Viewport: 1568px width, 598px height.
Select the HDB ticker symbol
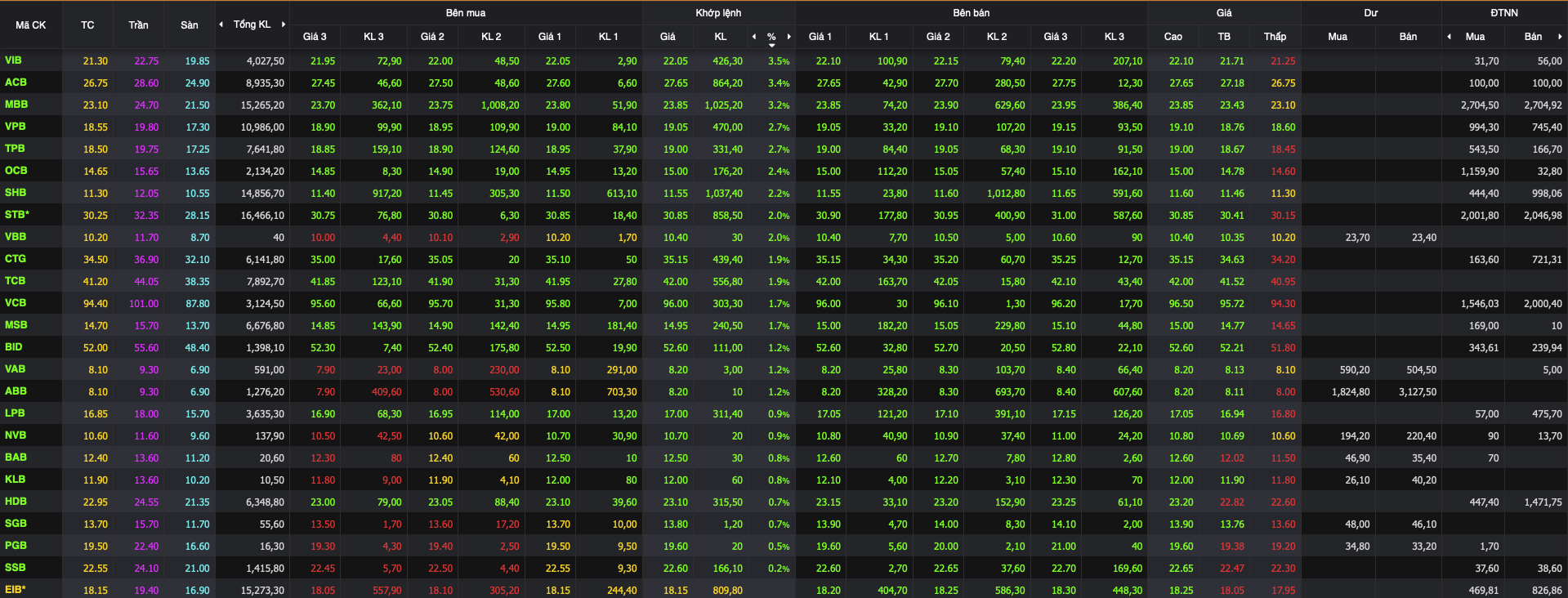pyautogui.click(x=16, y=502)
